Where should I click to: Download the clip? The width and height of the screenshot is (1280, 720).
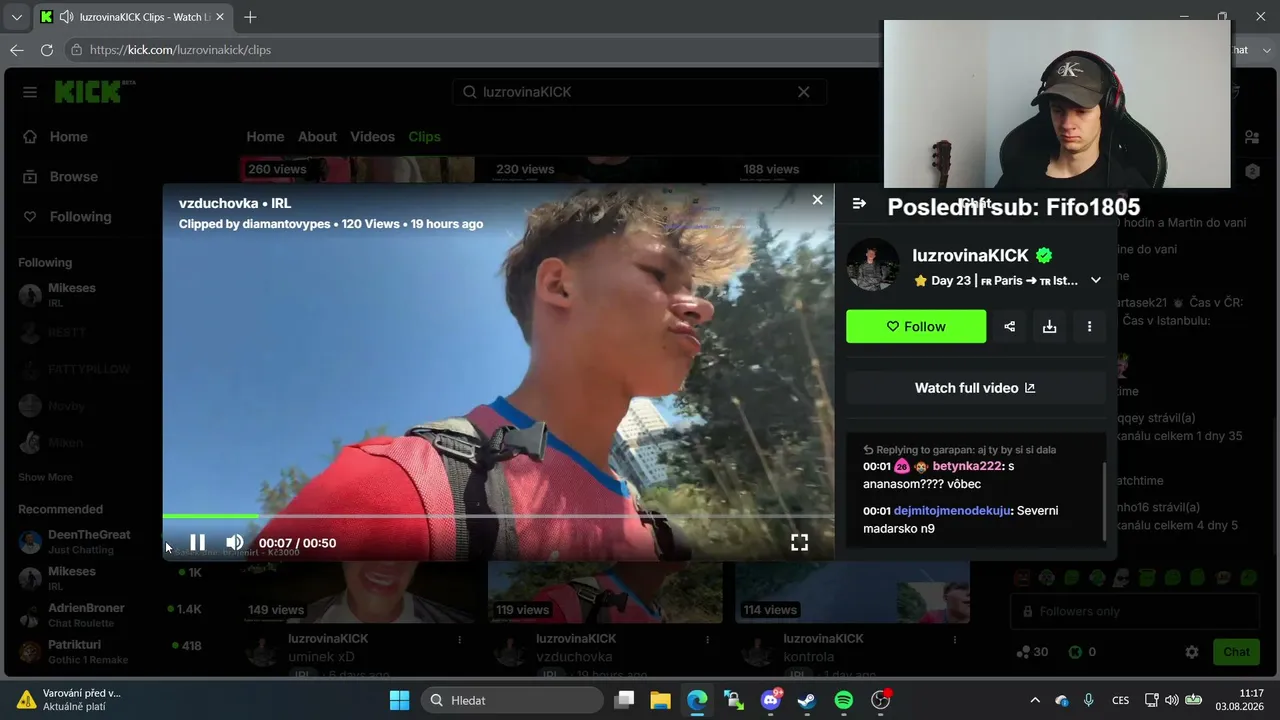(1049, 326)
